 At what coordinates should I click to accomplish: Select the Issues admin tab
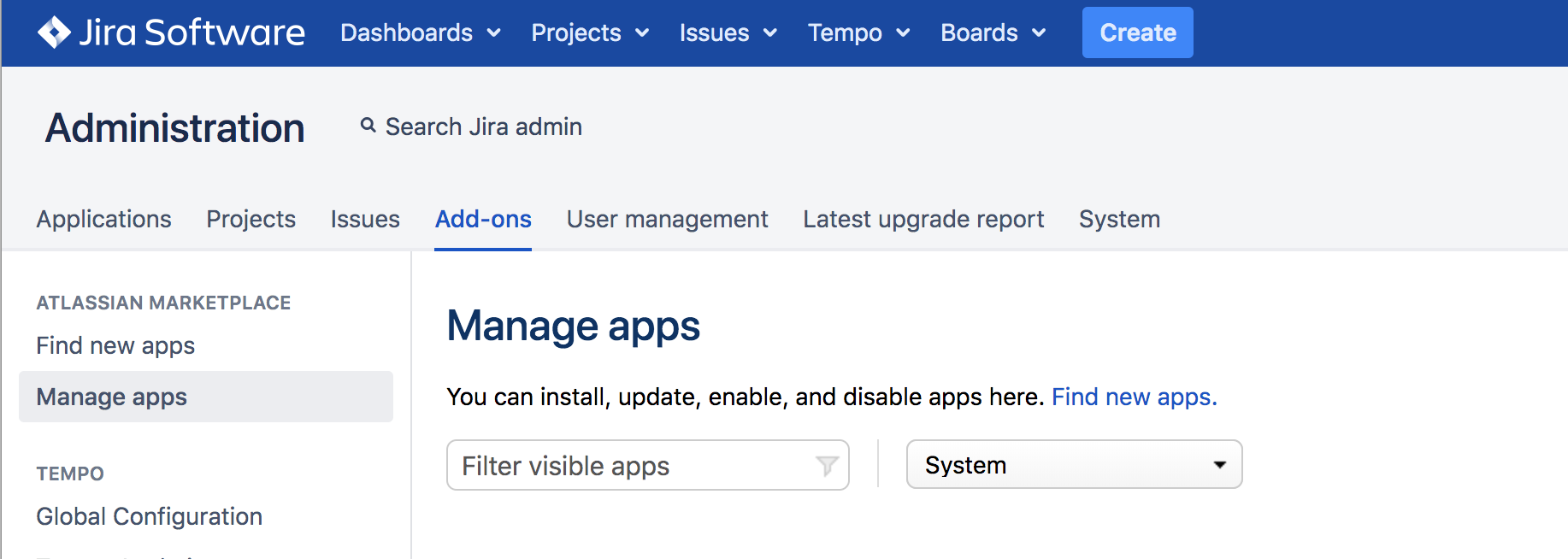(365, 219)
